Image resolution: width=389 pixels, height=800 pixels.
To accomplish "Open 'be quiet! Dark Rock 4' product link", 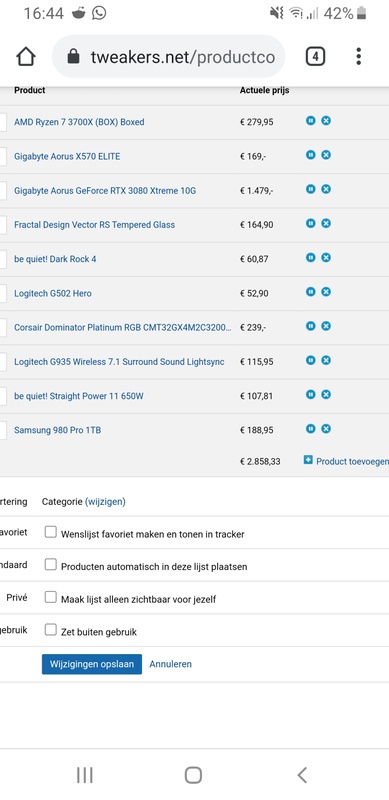I will tap(55, 259).
